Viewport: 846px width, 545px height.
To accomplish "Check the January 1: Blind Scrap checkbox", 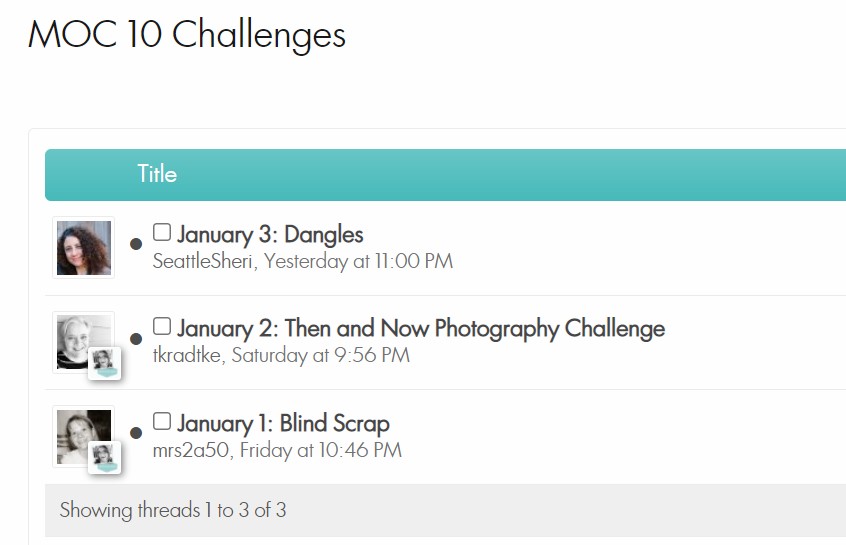I will point(162,421).
